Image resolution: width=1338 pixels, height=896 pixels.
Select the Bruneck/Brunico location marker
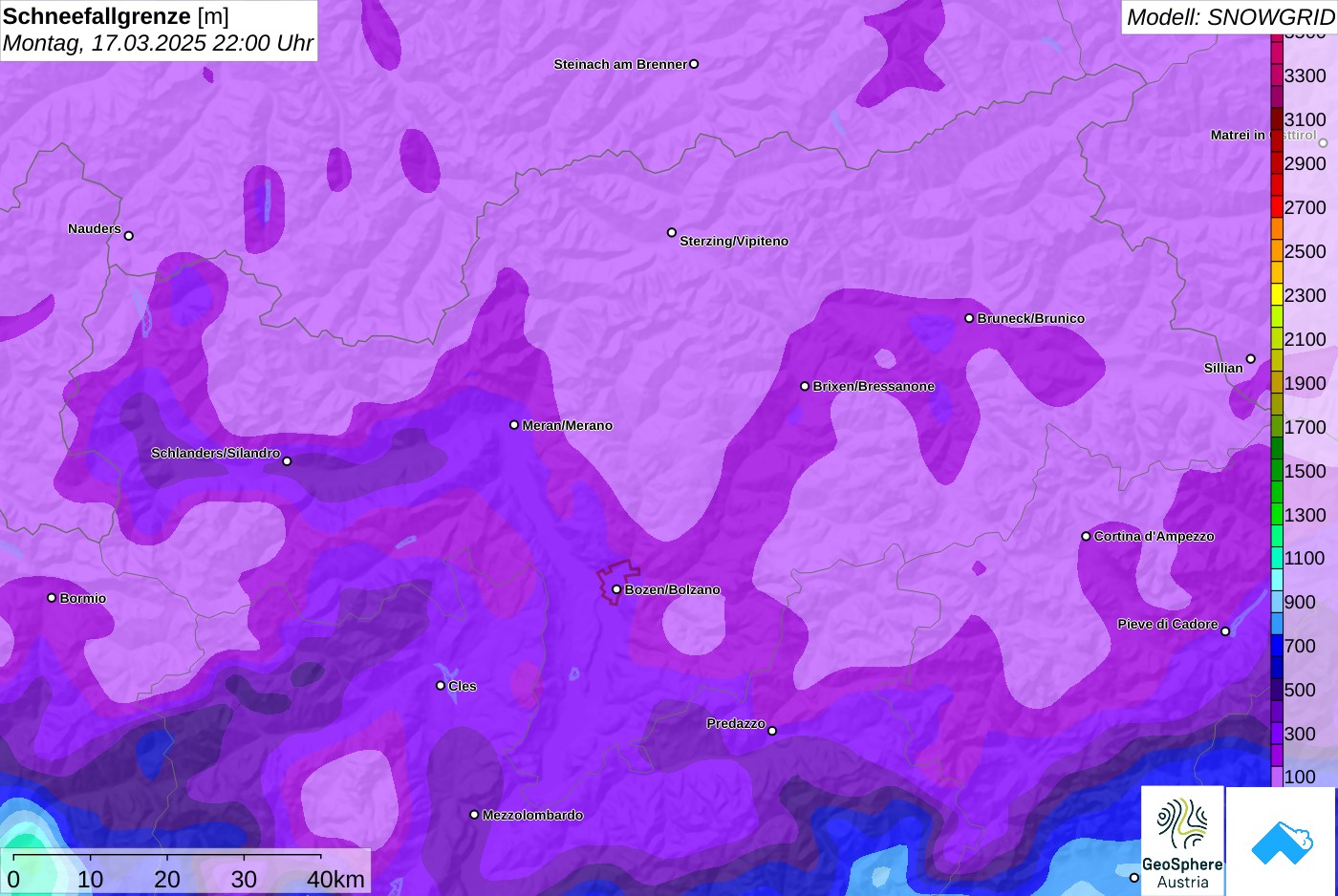point(969,318)
